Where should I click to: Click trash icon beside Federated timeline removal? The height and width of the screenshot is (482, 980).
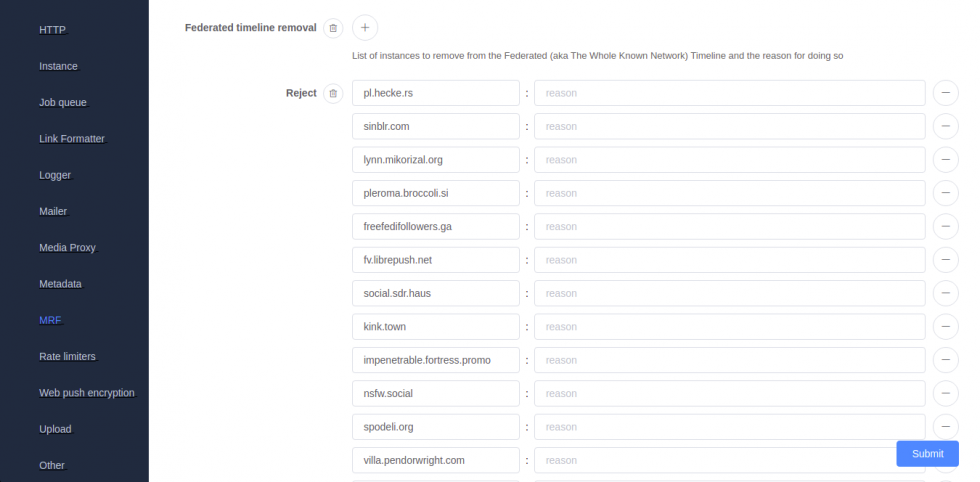click(x=334, y=28)
